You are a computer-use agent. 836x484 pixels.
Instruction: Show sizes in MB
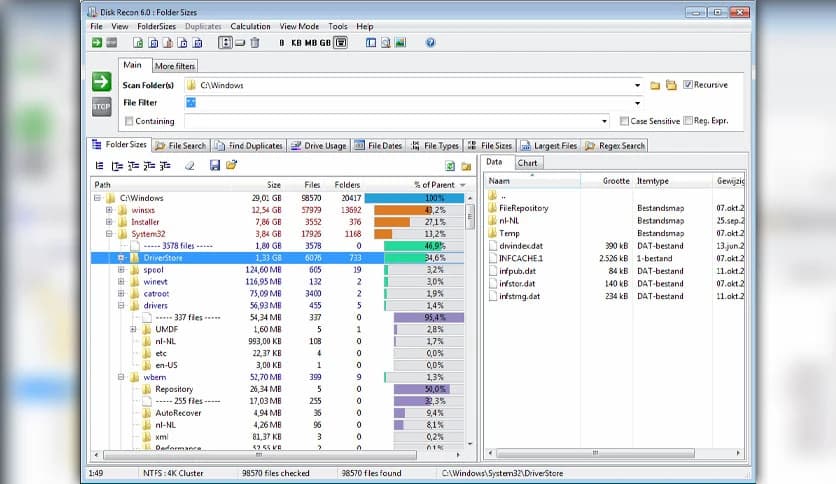pyautogui.click(x=311, y=43)
